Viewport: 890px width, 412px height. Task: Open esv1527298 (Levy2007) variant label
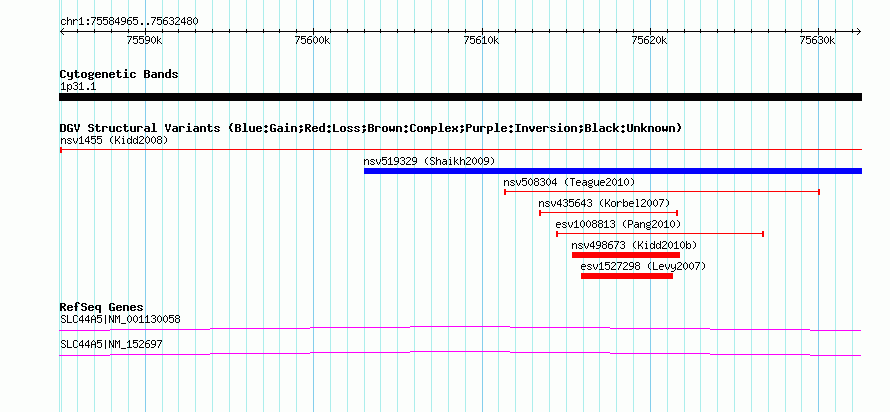[x=643, y=266]
